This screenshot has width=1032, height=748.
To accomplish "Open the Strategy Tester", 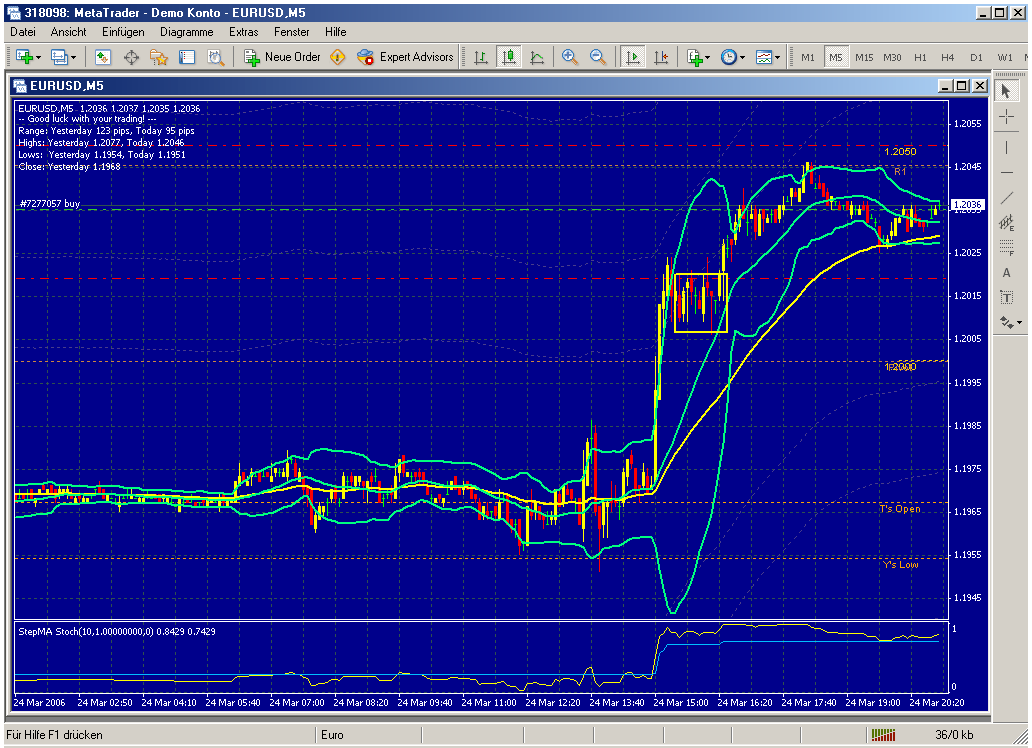I will [215, 57].
